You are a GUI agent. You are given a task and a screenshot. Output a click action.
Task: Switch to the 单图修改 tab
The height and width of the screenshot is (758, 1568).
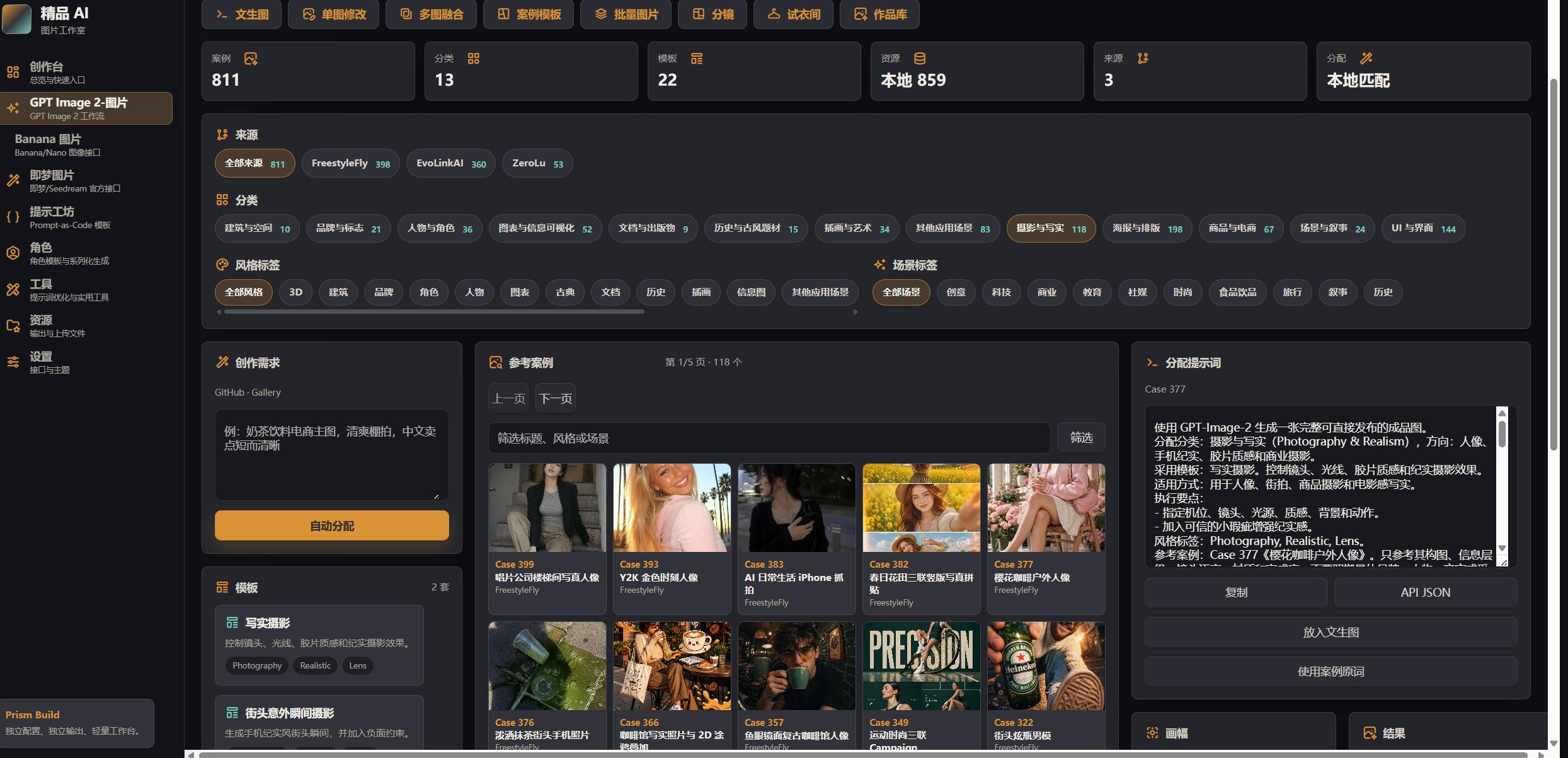pos(333,14)
